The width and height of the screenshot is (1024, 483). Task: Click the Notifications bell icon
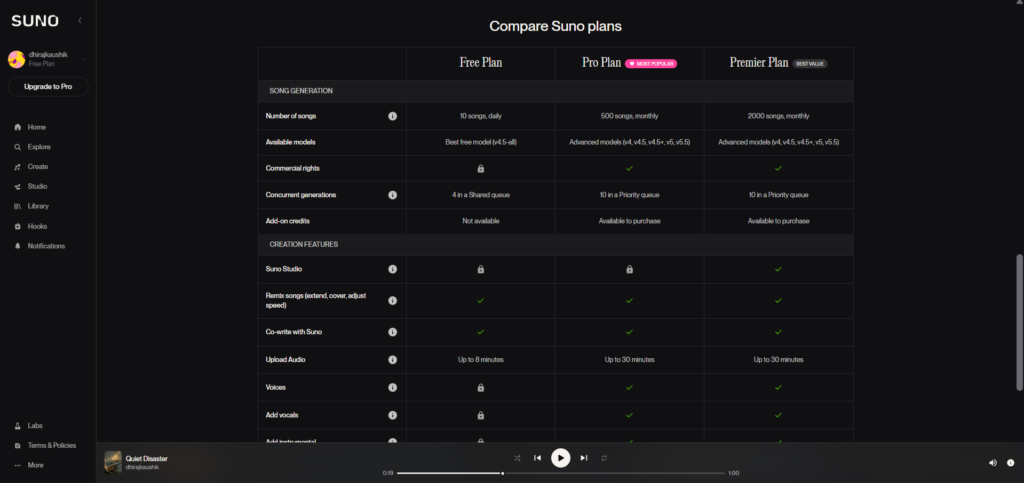[x=18, y=246]
